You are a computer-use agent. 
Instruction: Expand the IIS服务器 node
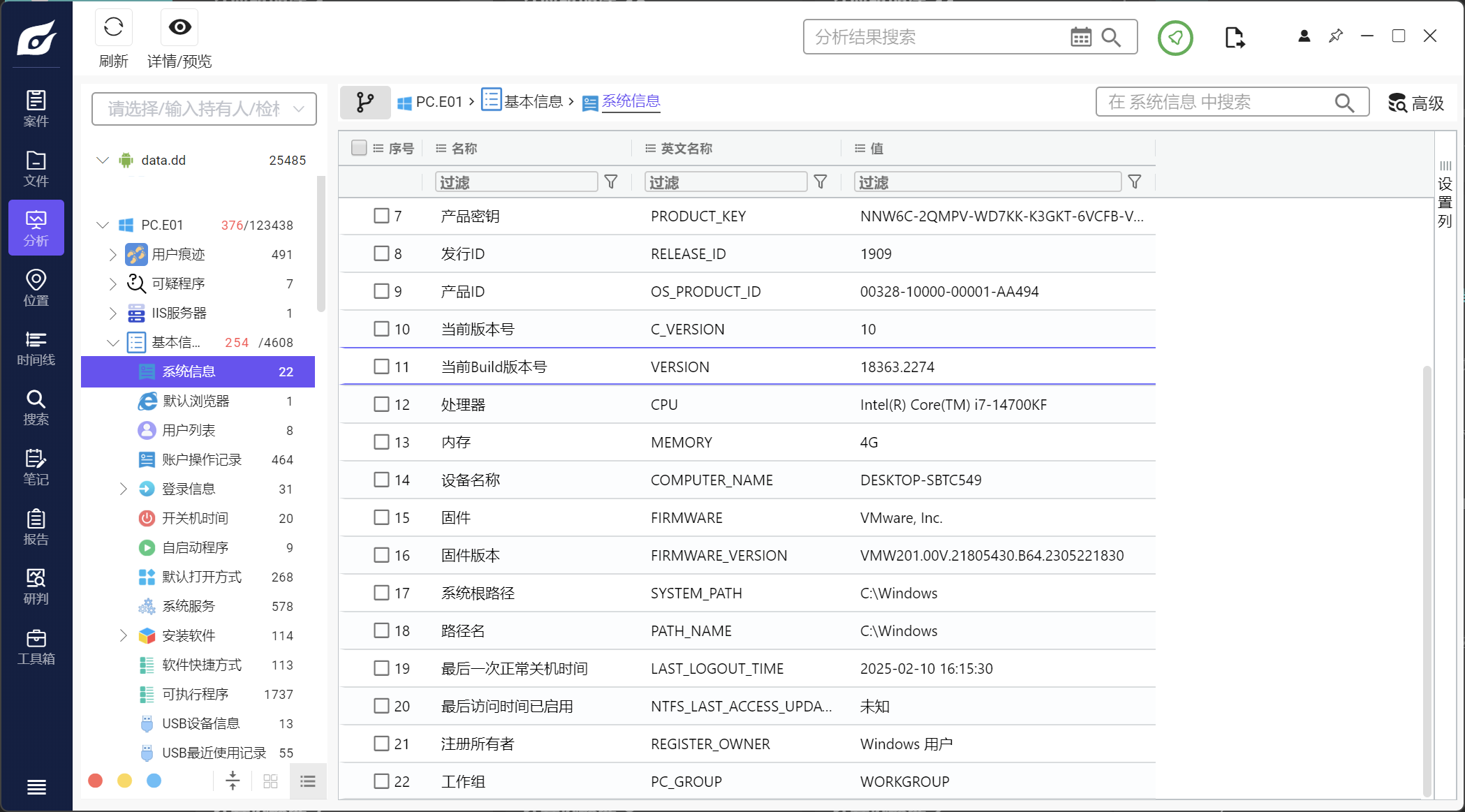click(112, 313)
